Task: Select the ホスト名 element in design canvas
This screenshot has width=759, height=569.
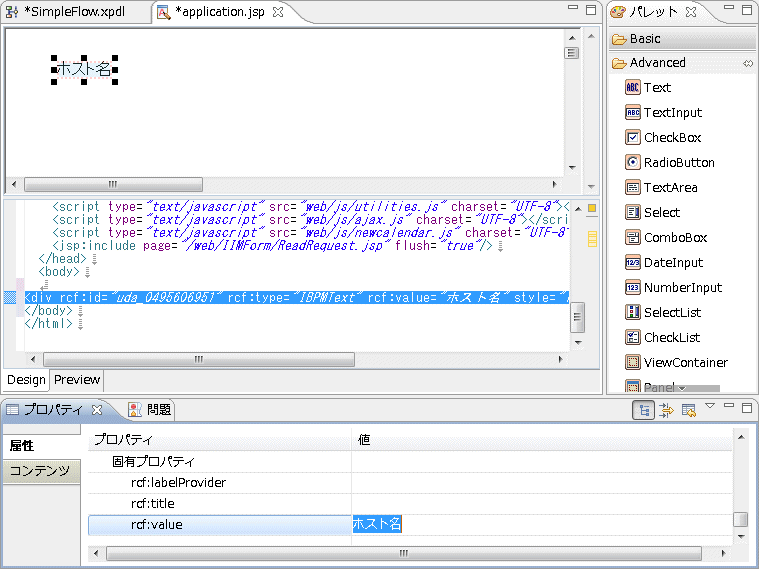Action: 84,69
